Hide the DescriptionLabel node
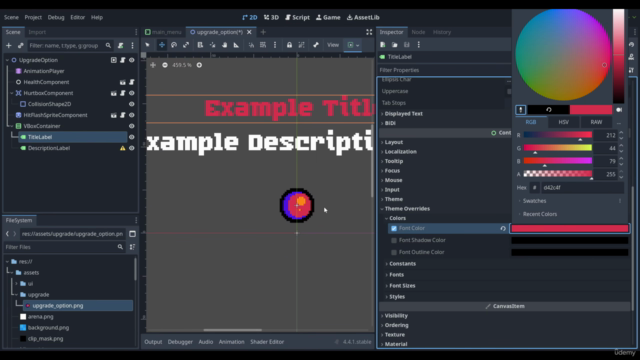This screenshot has width=640, height=360. click(131, 148)
